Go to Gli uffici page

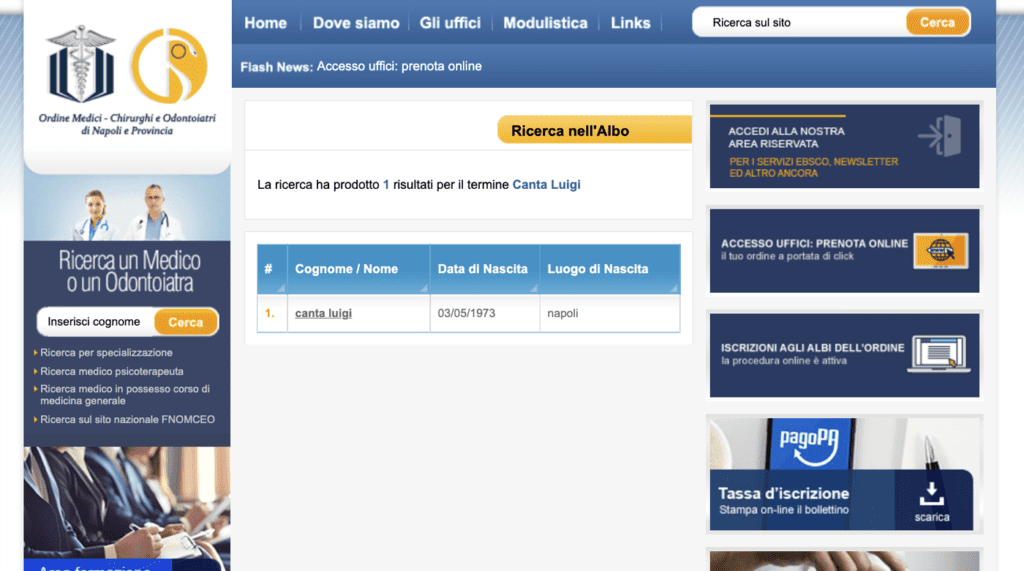[x=450, y=23]
